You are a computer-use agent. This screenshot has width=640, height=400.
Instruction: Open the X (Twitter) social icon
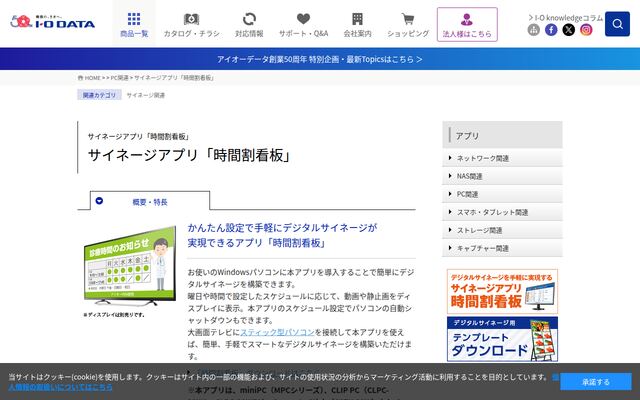(x=569, y=30)
